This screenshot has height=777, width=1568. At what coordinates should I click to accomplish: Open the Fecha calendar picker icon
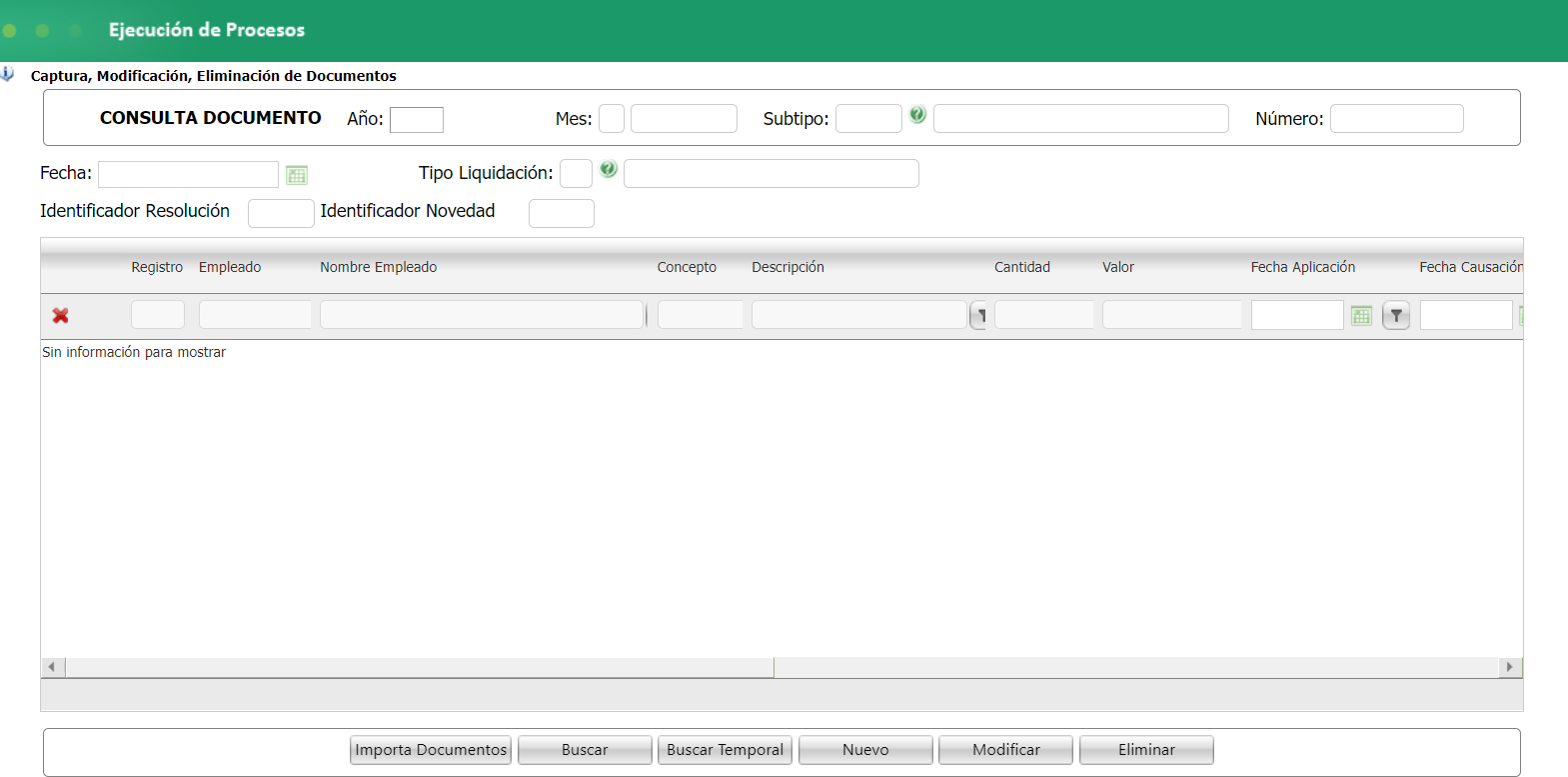(x=297, y=175)
